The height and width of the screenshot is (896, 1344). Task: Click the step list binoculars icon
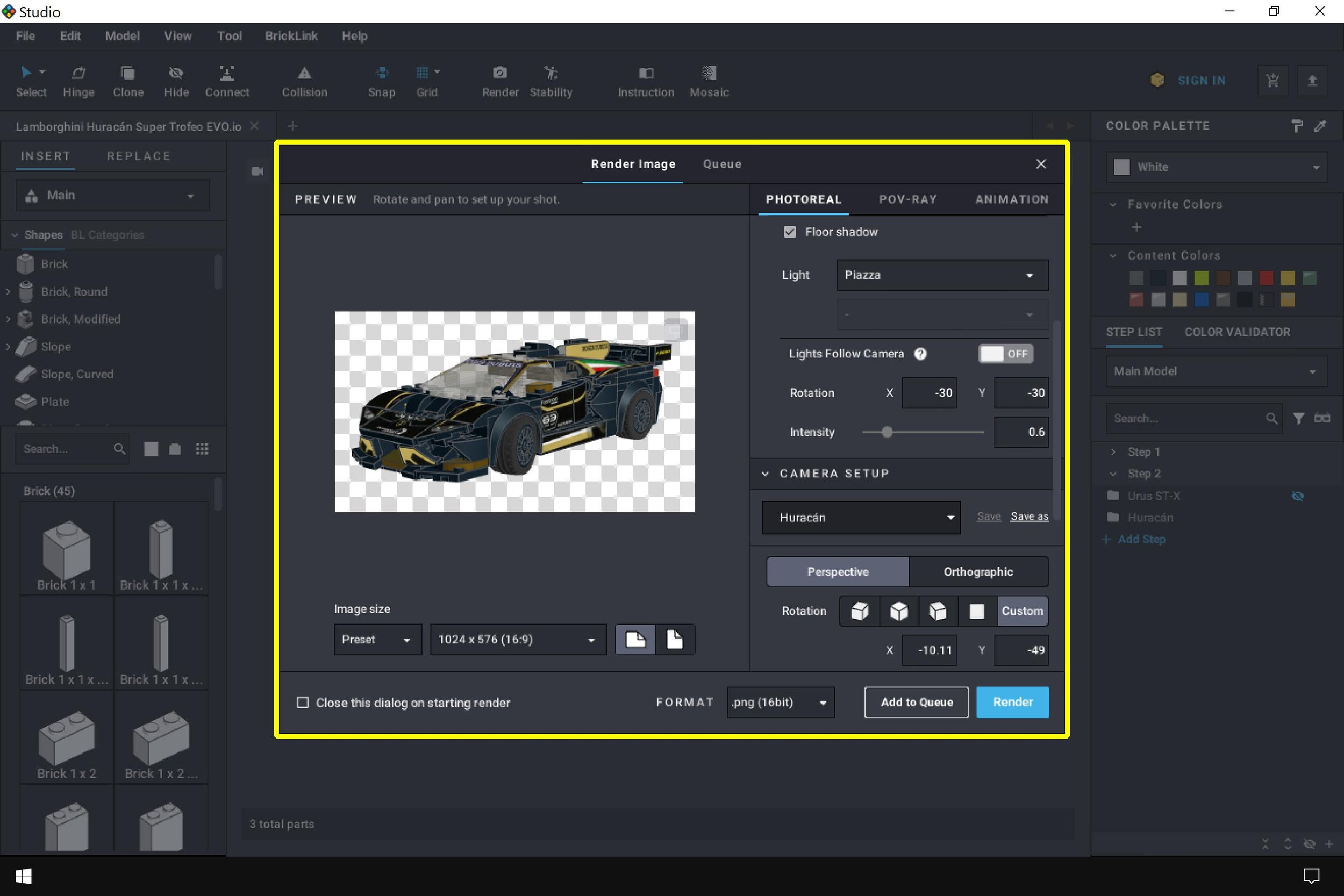(1322, 418)
